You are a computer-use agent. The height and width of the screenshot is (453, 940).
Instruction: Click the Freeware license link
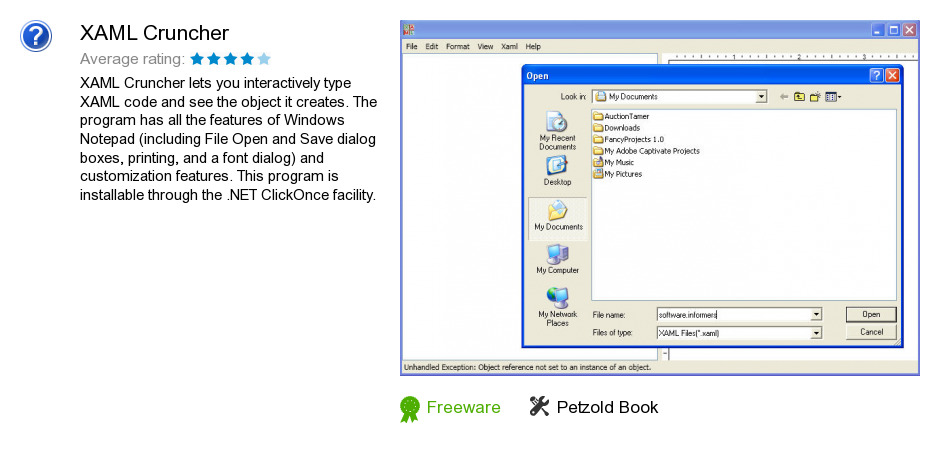(x=463, y=407)
